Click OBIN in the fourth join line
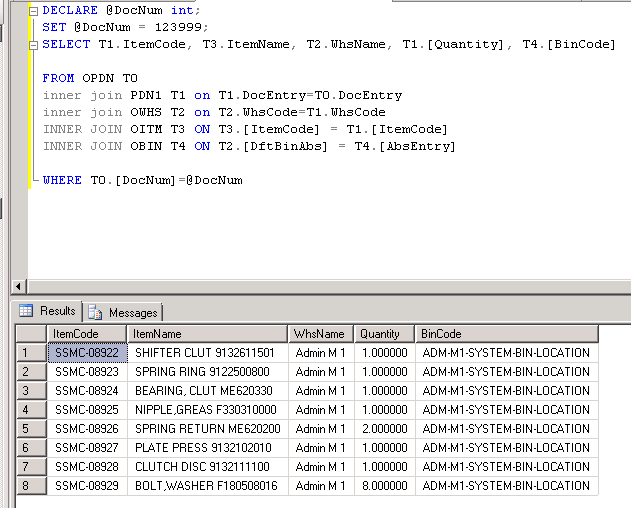This screenshot has height=508, width=631. point(146,146)
